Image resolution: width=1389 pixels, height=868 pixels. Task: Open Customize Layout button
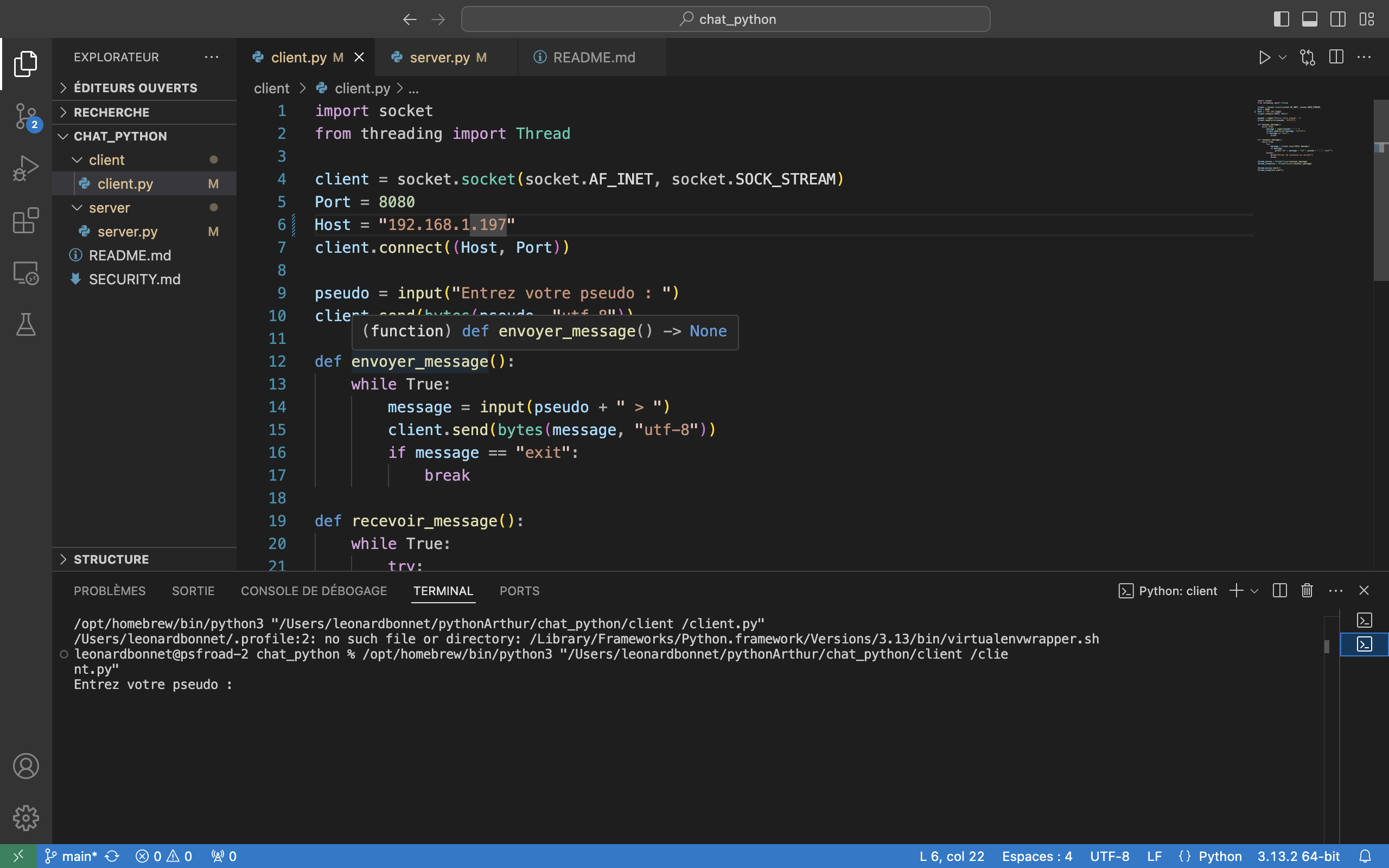pos(1367,20)
